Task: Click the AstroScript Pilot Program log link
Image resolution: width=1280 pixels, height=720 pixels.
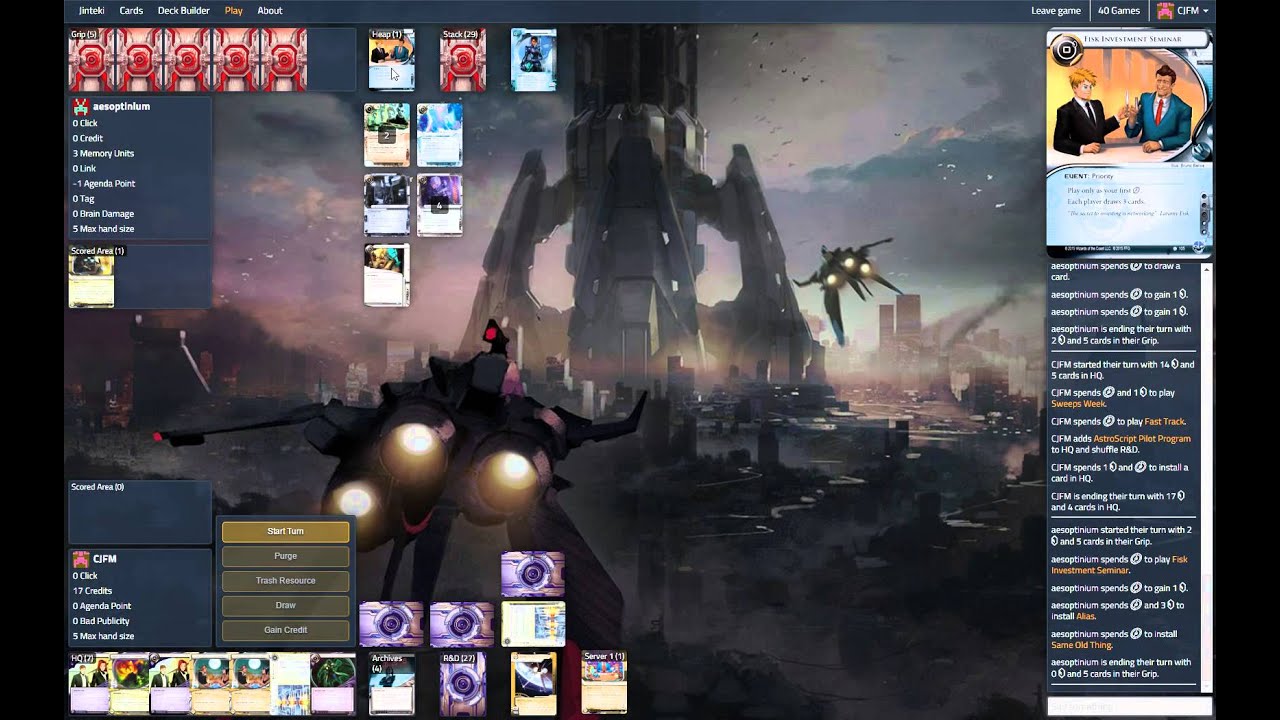Action: [x=1142, y=438]
